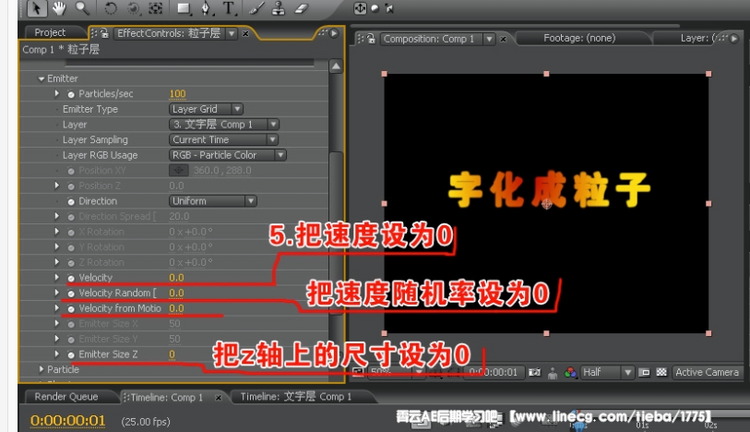Select the Rotation tool
750x432 pixels.
click(x=110, y=9)
